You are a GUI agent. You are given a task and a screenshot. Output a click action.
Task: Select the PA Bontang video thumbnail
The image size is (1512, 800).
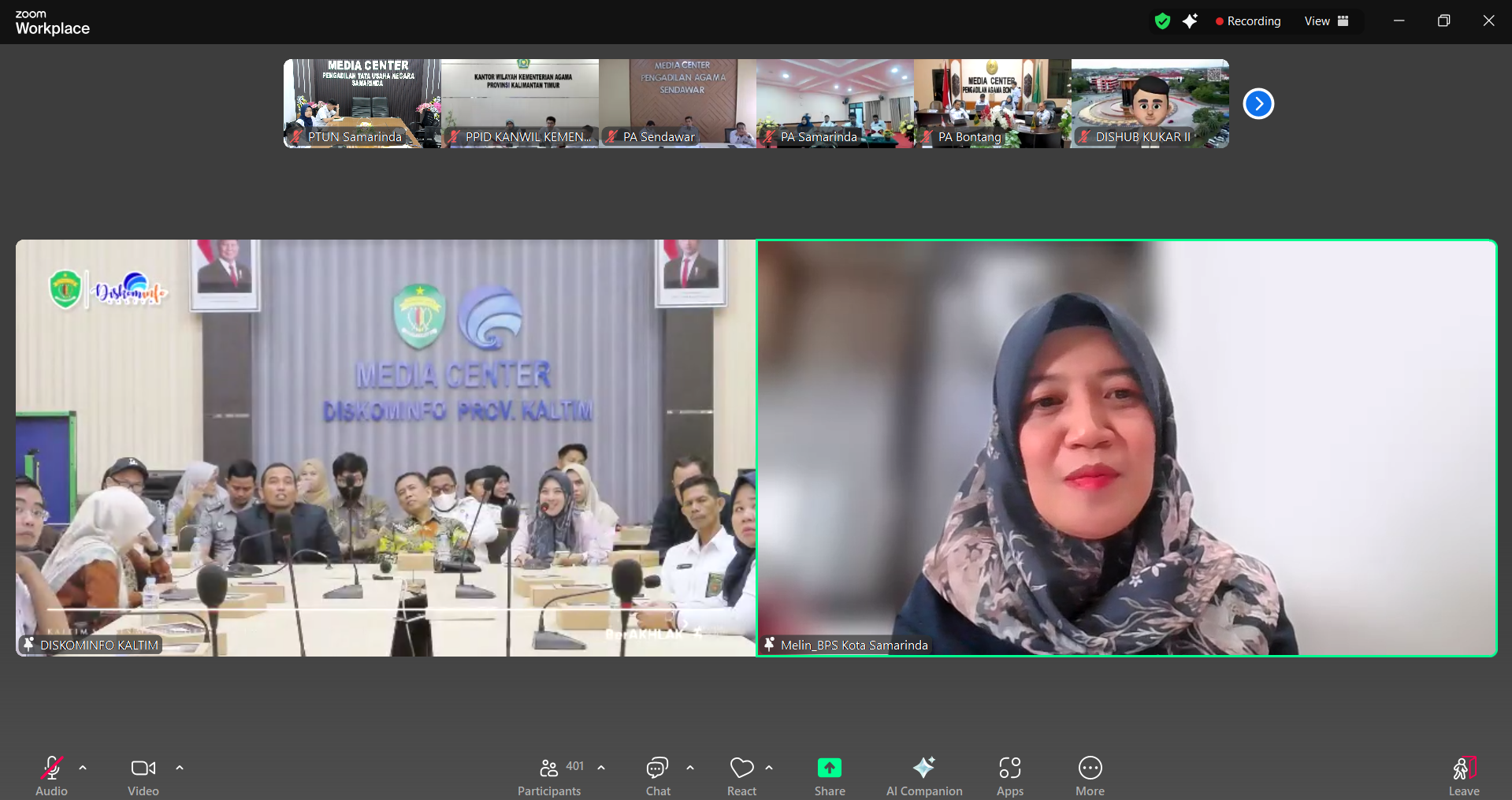point(992,103)
